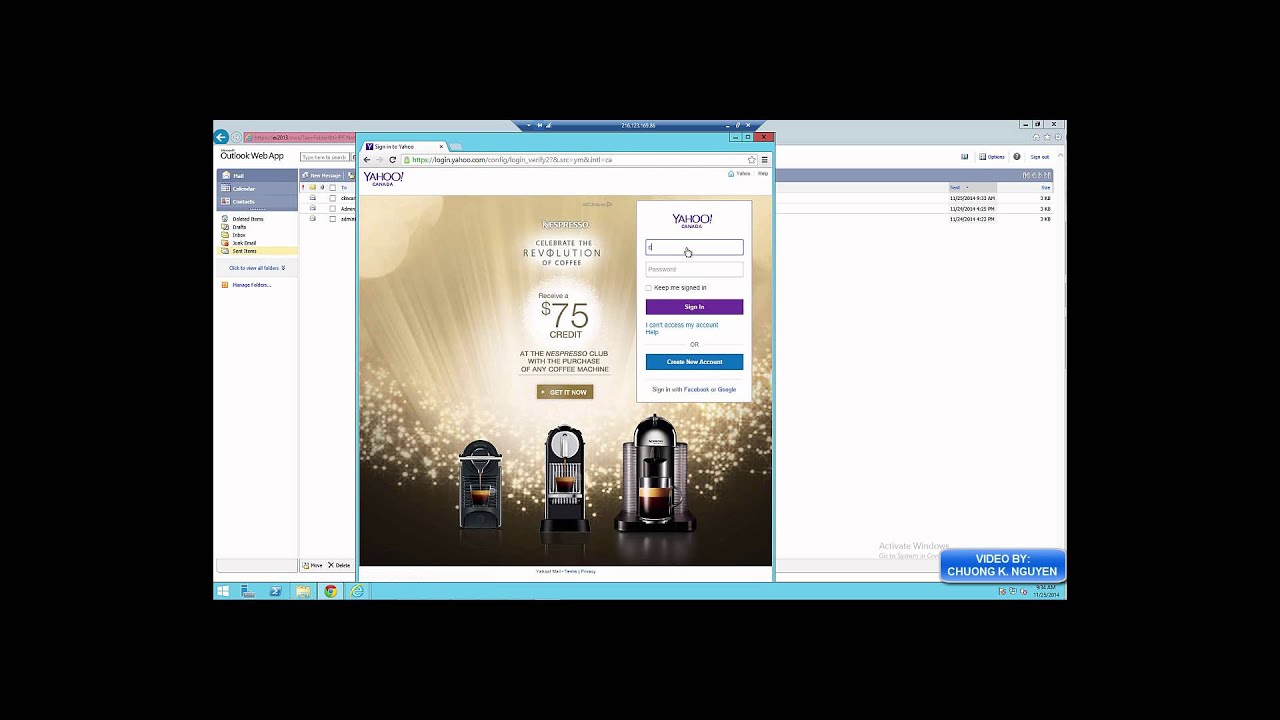This screenshot has width=1280, height=720.
Task: Click New Message in Outlook toolbar
Action: pos(322,175)
